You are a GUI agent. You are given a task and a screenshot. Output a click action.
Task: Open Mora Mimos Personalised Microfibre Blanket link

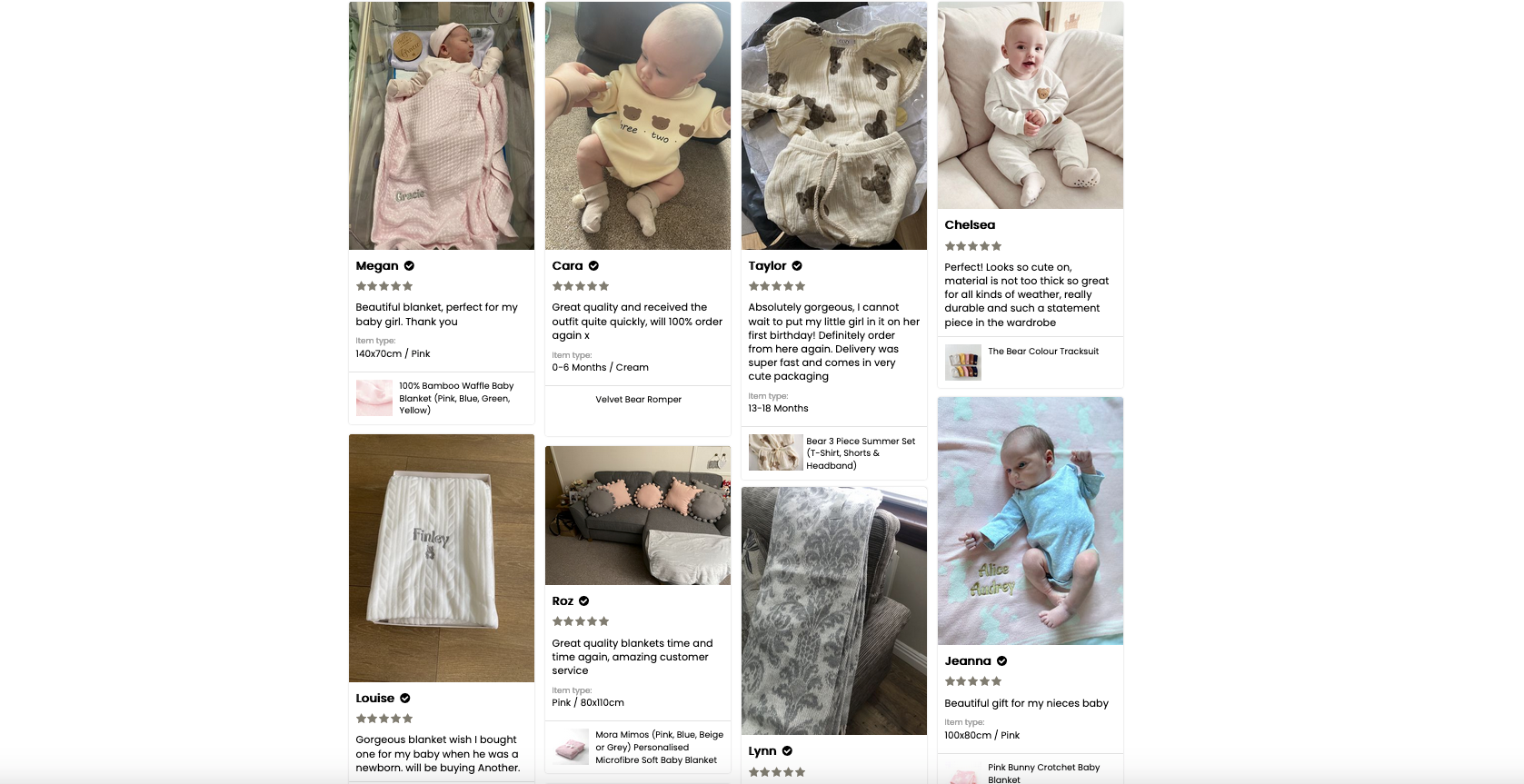[659, 748]
